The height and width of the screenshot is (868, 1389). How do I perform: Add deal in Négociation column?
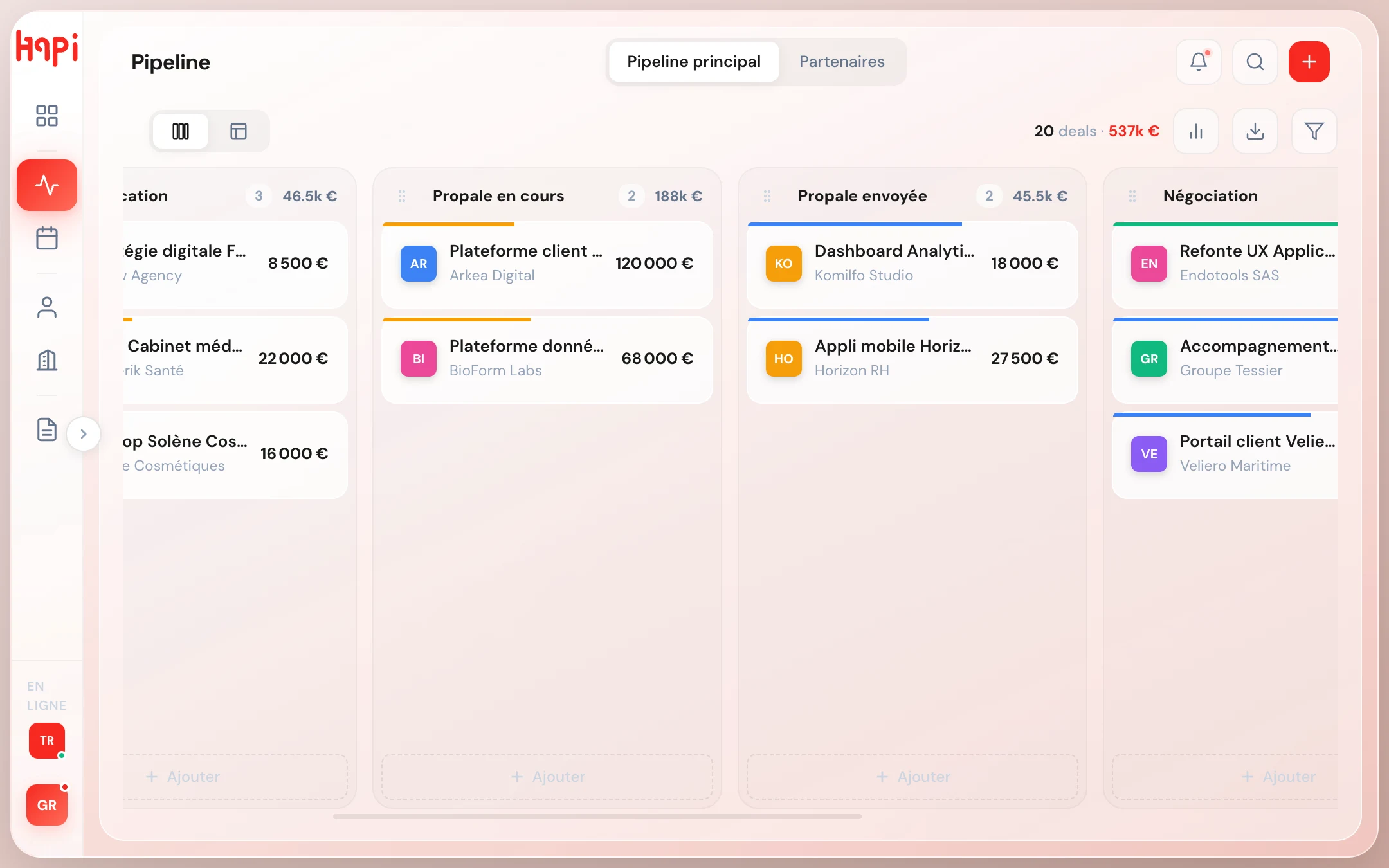pos(1225,777)
